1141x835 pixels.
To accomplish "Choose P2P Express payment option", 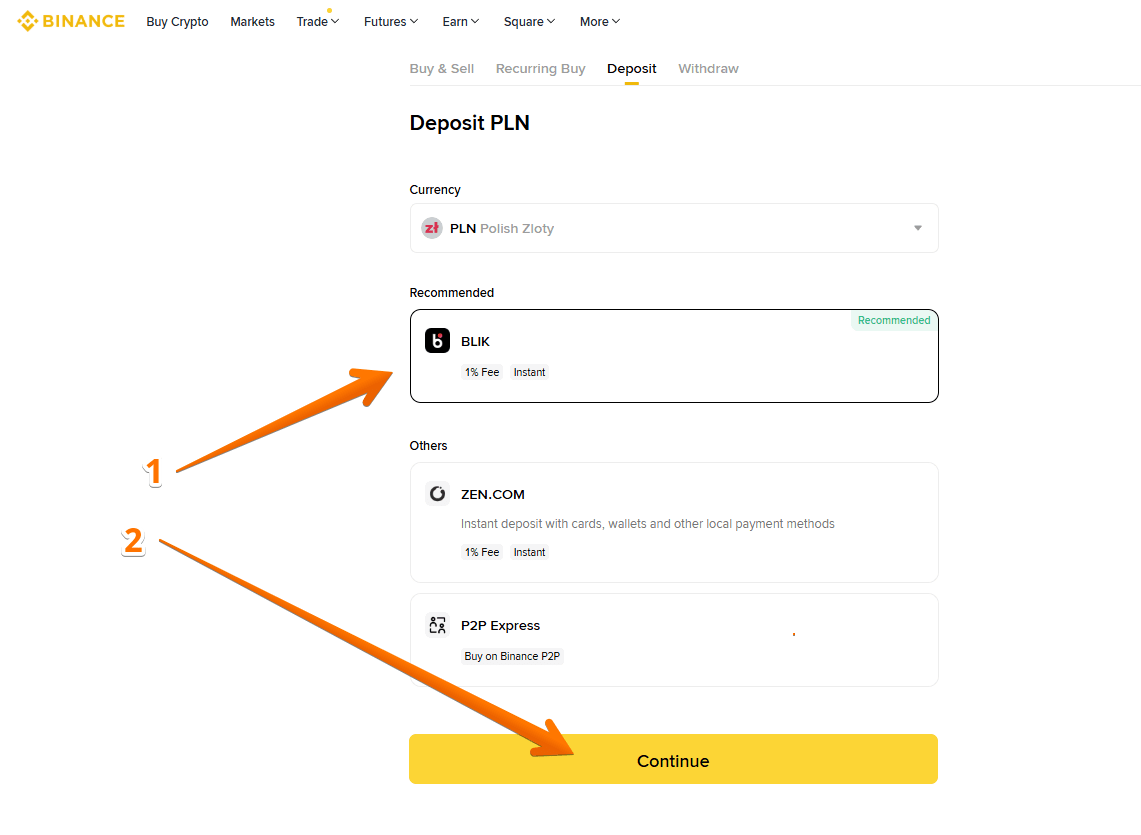I will pyautogui.click(x=673, y=639).
